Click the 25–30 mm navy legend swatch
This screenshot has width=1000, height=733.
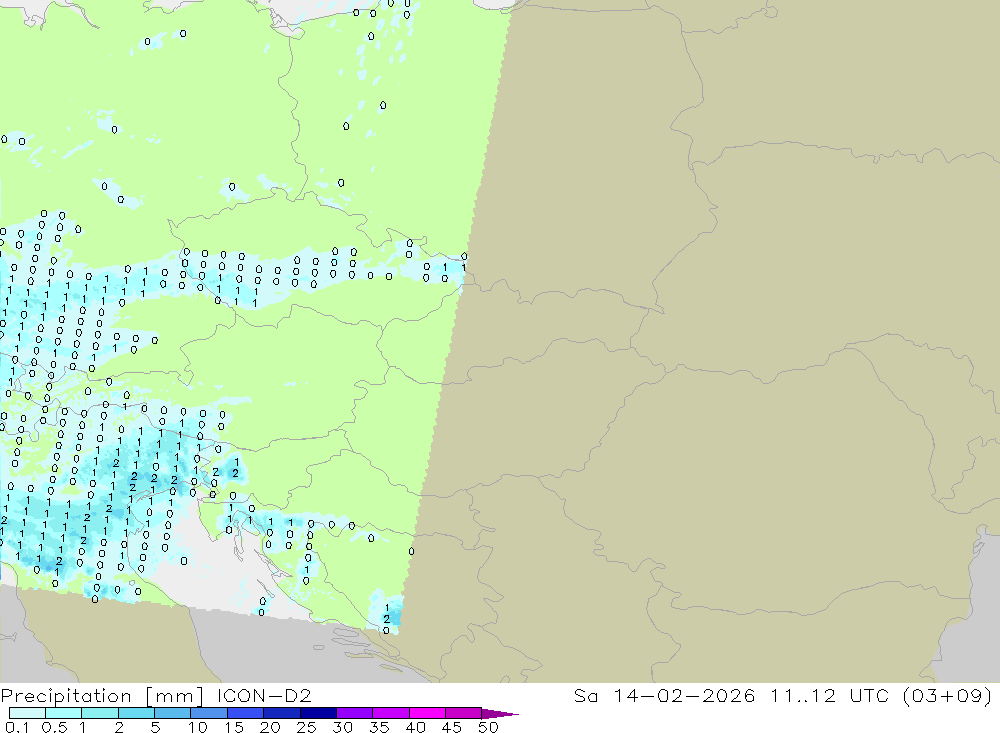pos(318,713)
